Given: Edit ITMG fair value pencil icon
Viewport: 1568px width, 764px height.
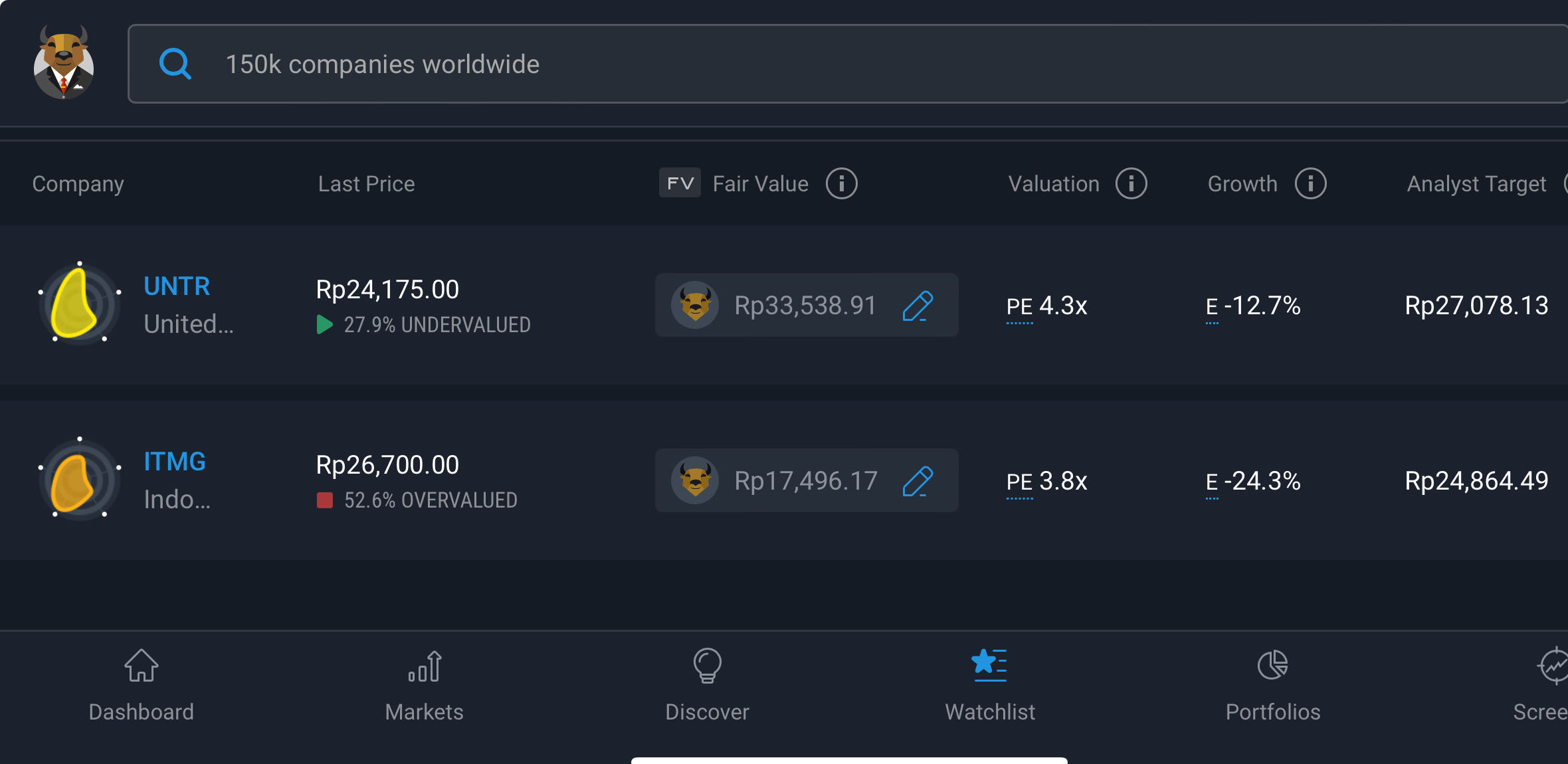Looking at the screenshot, I should click(918, 481).
